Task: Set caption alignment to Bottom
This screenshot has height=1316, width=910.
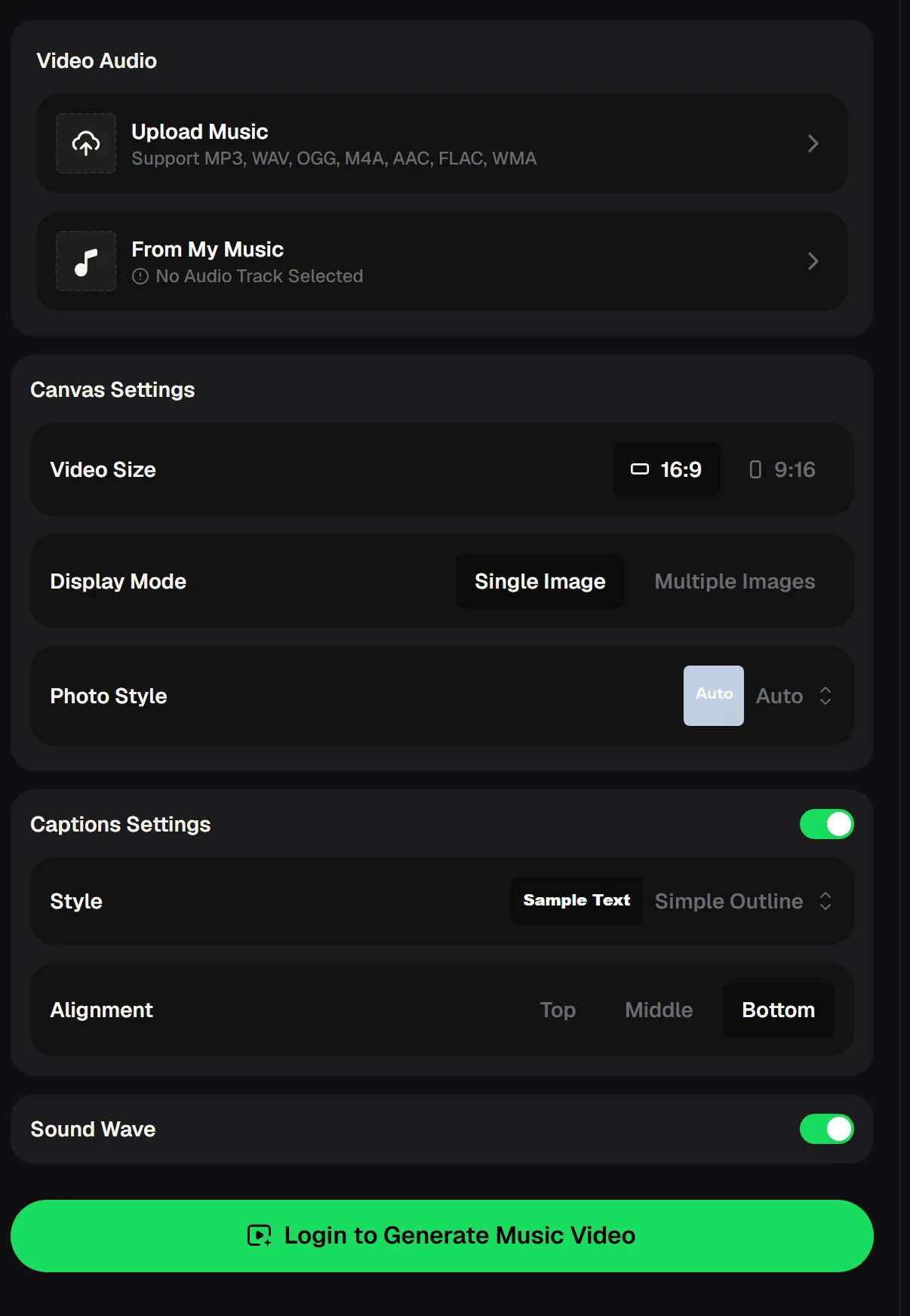Action: [x=778, y=1010]
